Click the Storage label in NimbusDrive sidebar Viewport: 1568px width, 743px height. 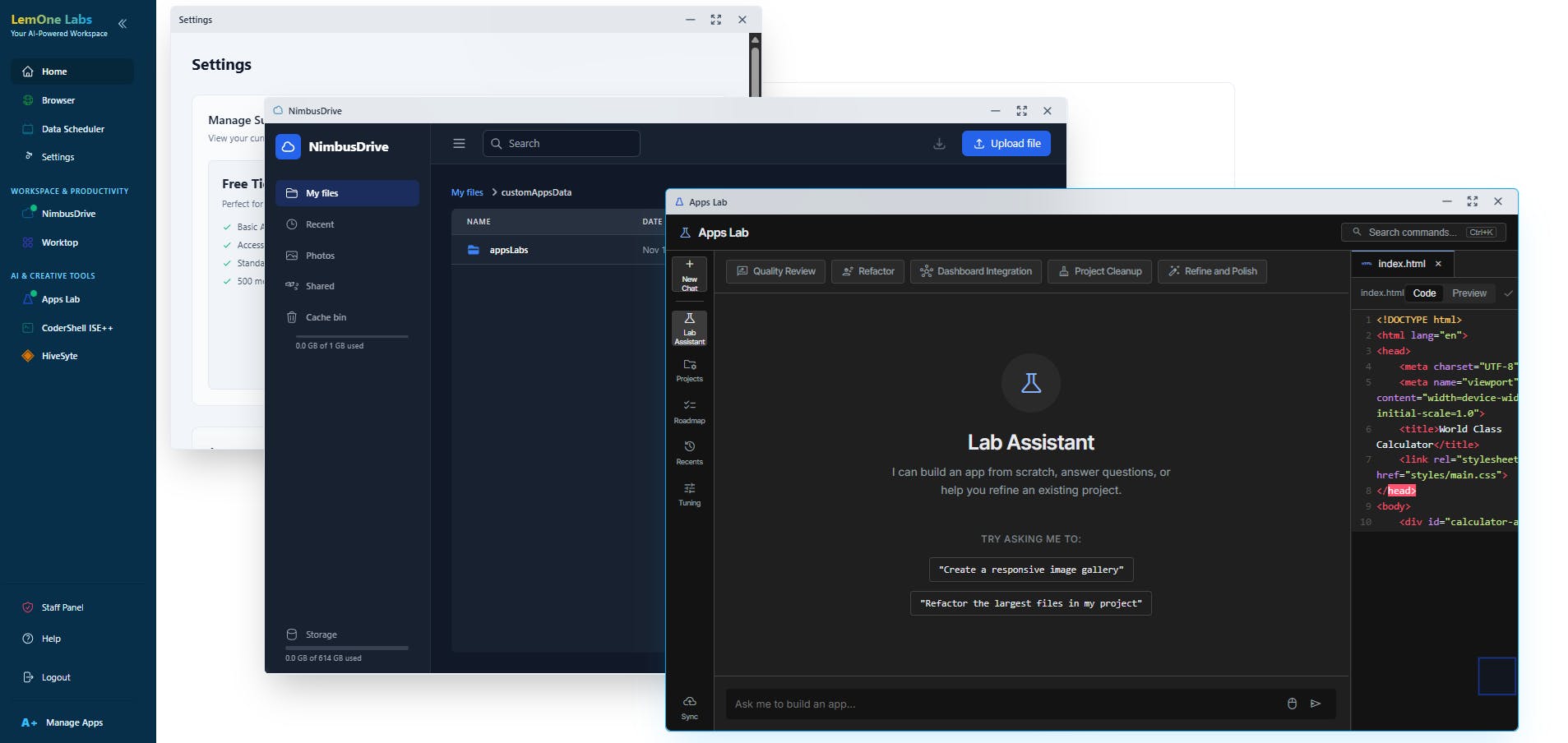click(x=321, y=635)
